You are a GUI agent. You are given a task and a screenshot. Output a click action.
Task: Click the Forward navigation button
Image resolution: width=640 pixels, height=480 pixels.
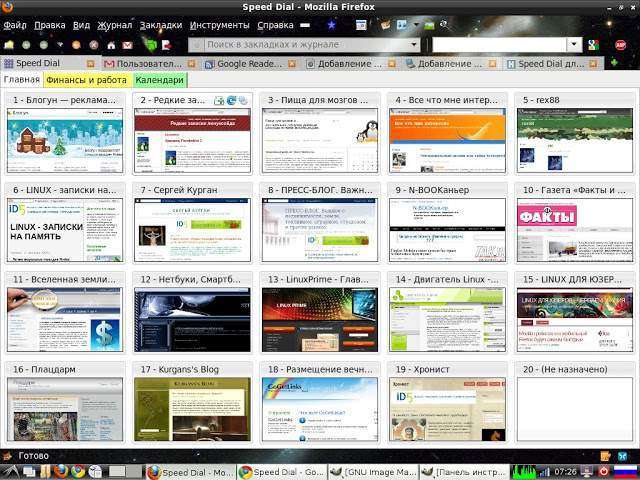coord(44,44)
